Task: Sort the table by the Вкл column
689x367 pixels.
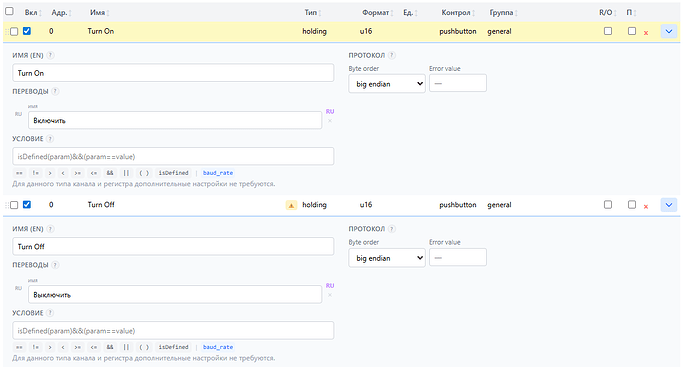Action: tap(33, 13)
